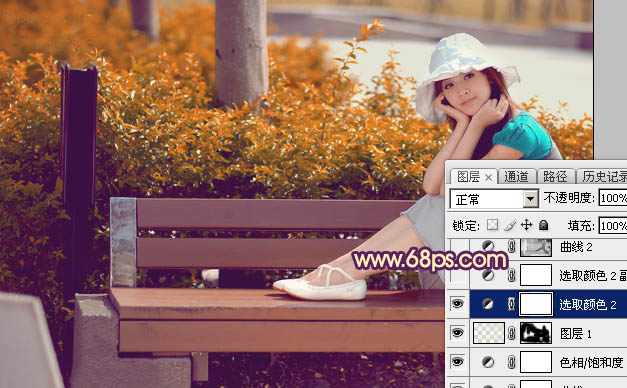627x388 pixels.
Task: Click the 不透明度 value field
Action: [x=613, y=198]
